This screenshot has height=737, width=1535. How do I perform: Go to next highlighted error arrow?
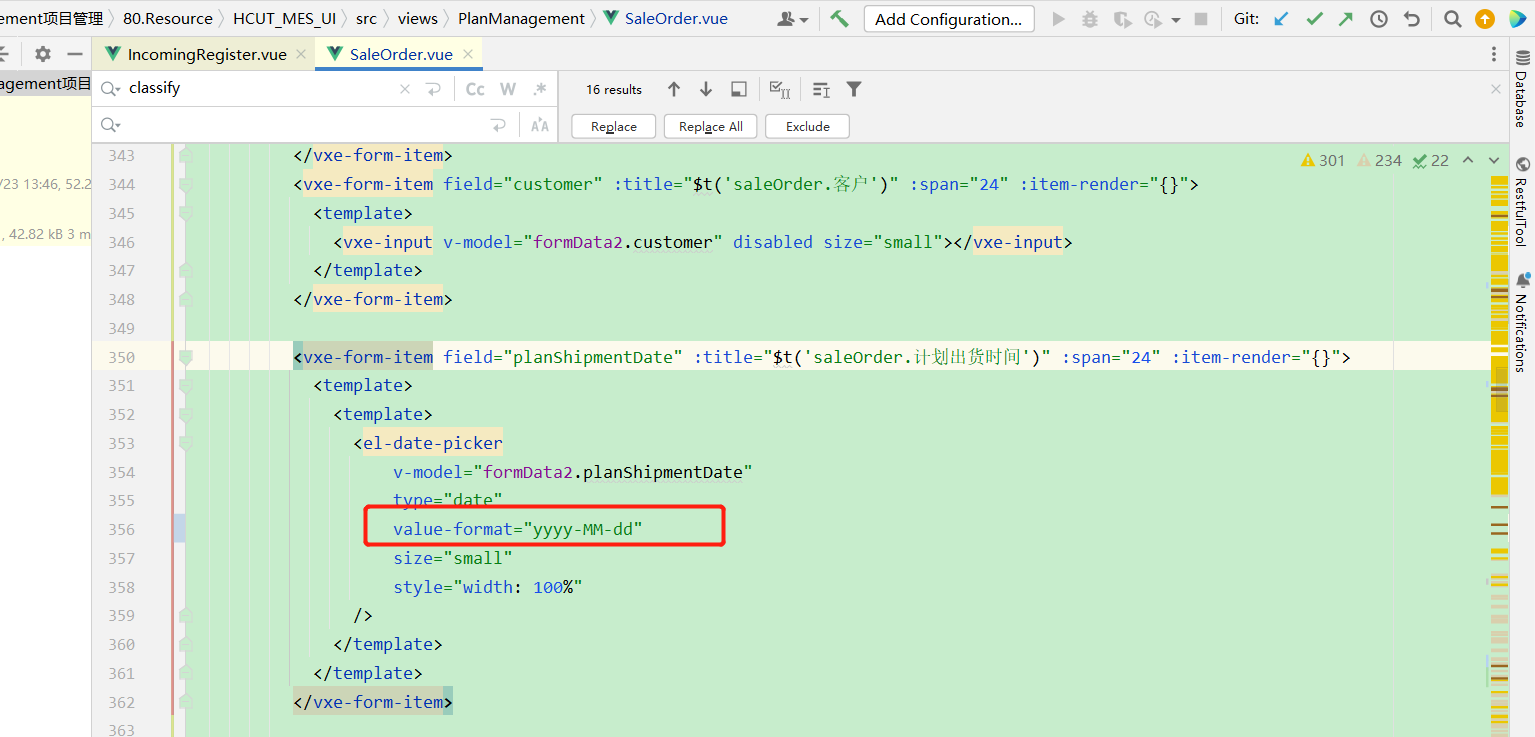[1494, 160]
